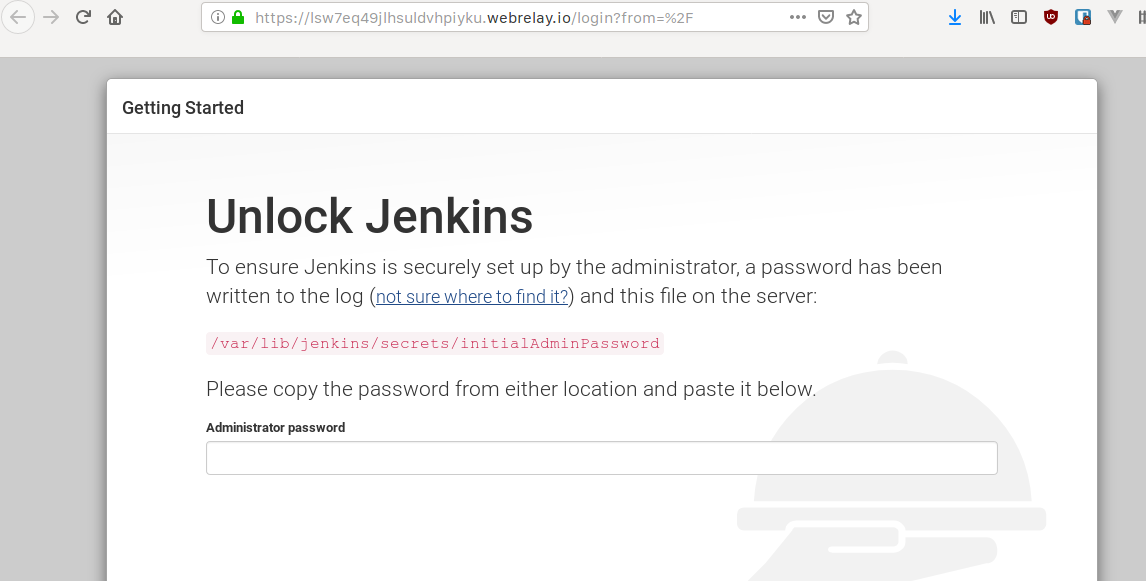This screenshot has width=1146, height=581.
Task: Click inside the Administrator password field
Action: point(600,457)
